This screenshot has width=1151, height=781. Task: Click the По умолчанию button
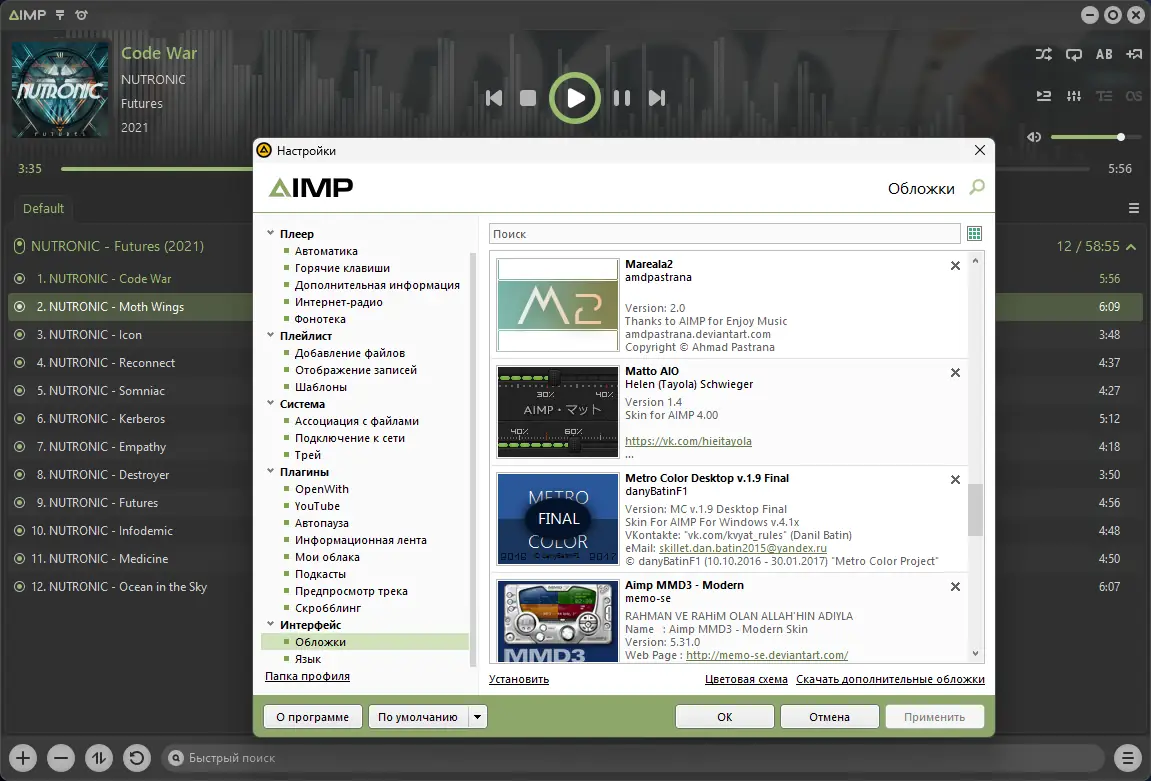[418, 716]
